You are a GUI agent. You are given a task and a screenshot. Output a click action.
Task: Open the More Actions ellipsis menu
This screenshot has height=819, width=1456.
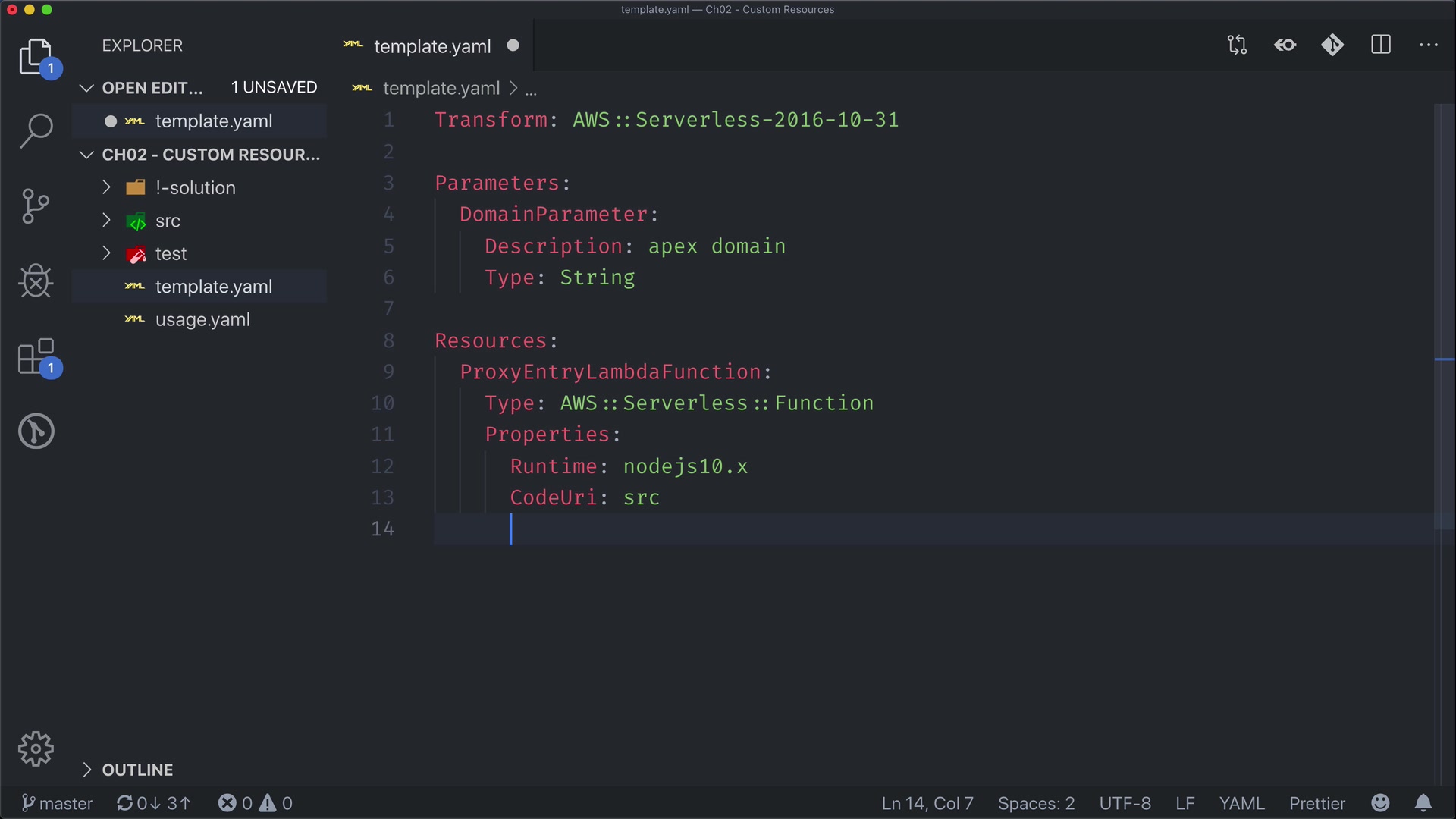1429,45
